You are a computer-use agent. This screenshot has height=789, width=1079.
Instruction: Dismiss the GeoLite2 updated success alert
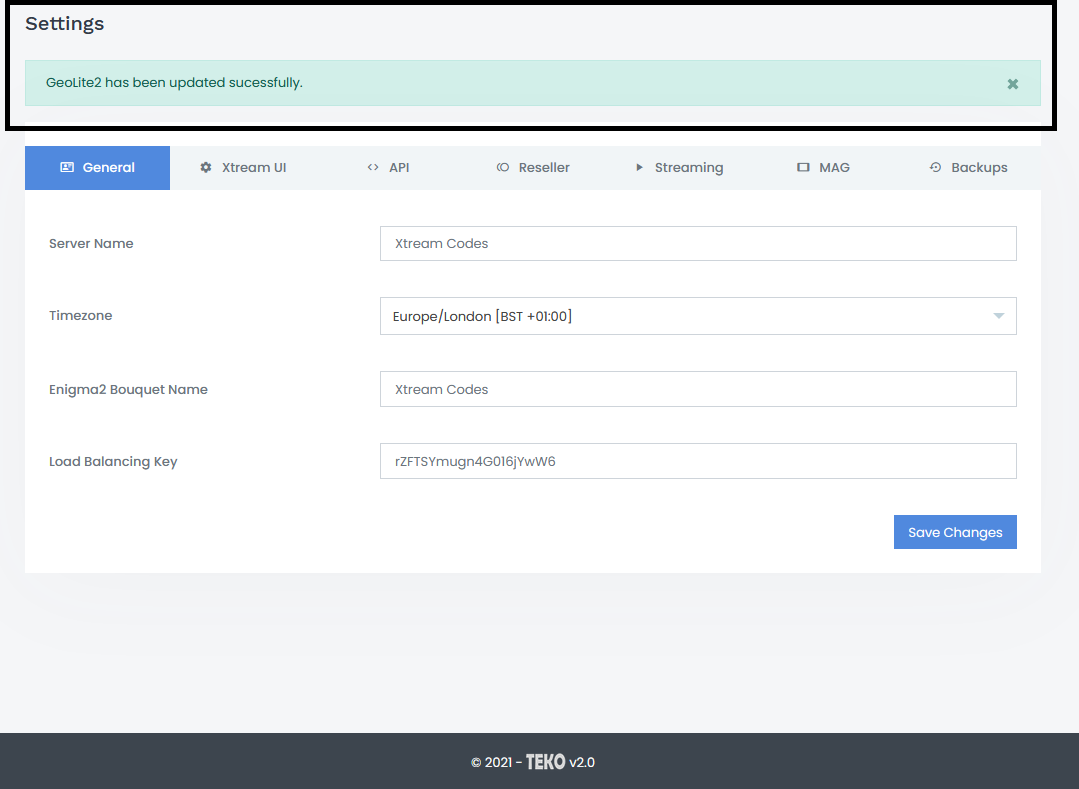(x=1012, y=84)
